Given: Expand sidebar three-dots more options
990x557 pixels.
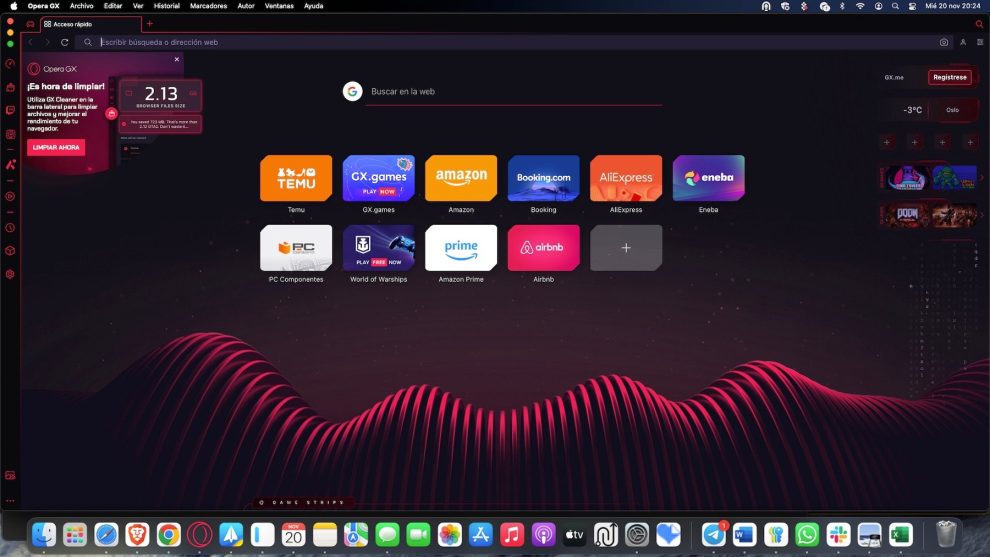Looking at the screenshot, I should click(x=10, y=500).
